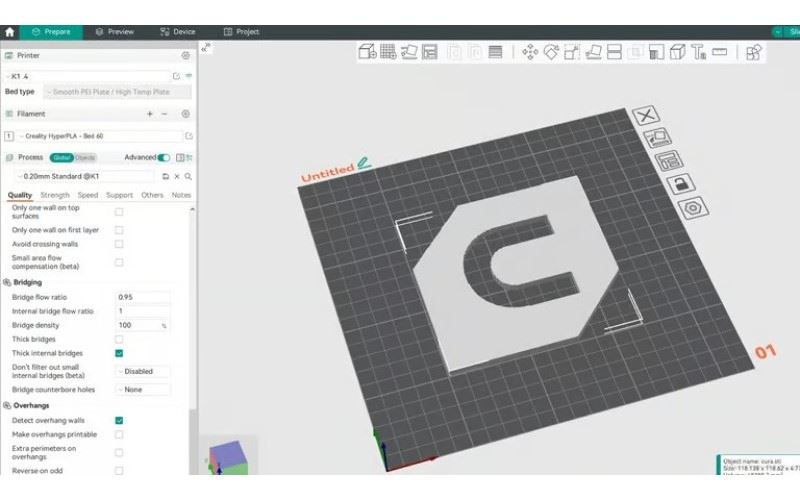This screenshot has height=500, width=800.
Task: Switch to the Preview tab
Action: (115, 32)
